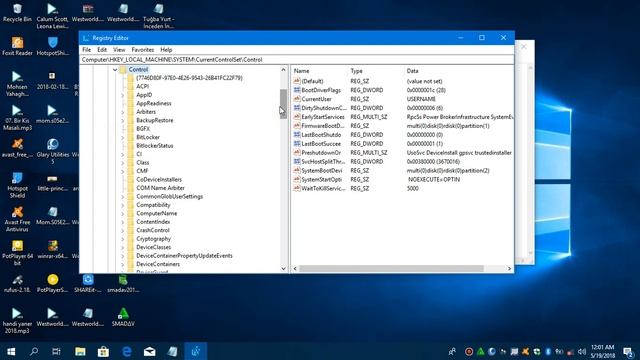640x360 pixels.
Task: Select the (Default) value entry
Action: (312, 81)
